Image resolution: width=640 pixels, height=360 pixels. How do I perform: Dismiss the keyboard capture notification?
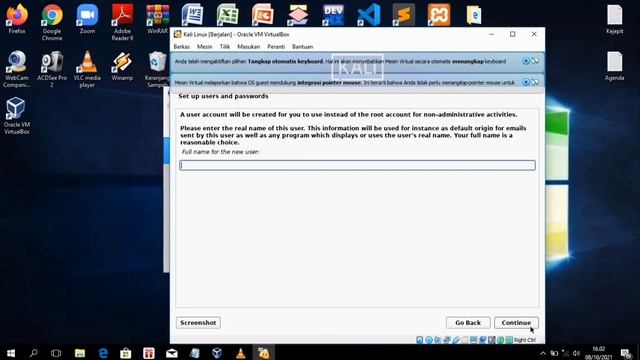526,61
